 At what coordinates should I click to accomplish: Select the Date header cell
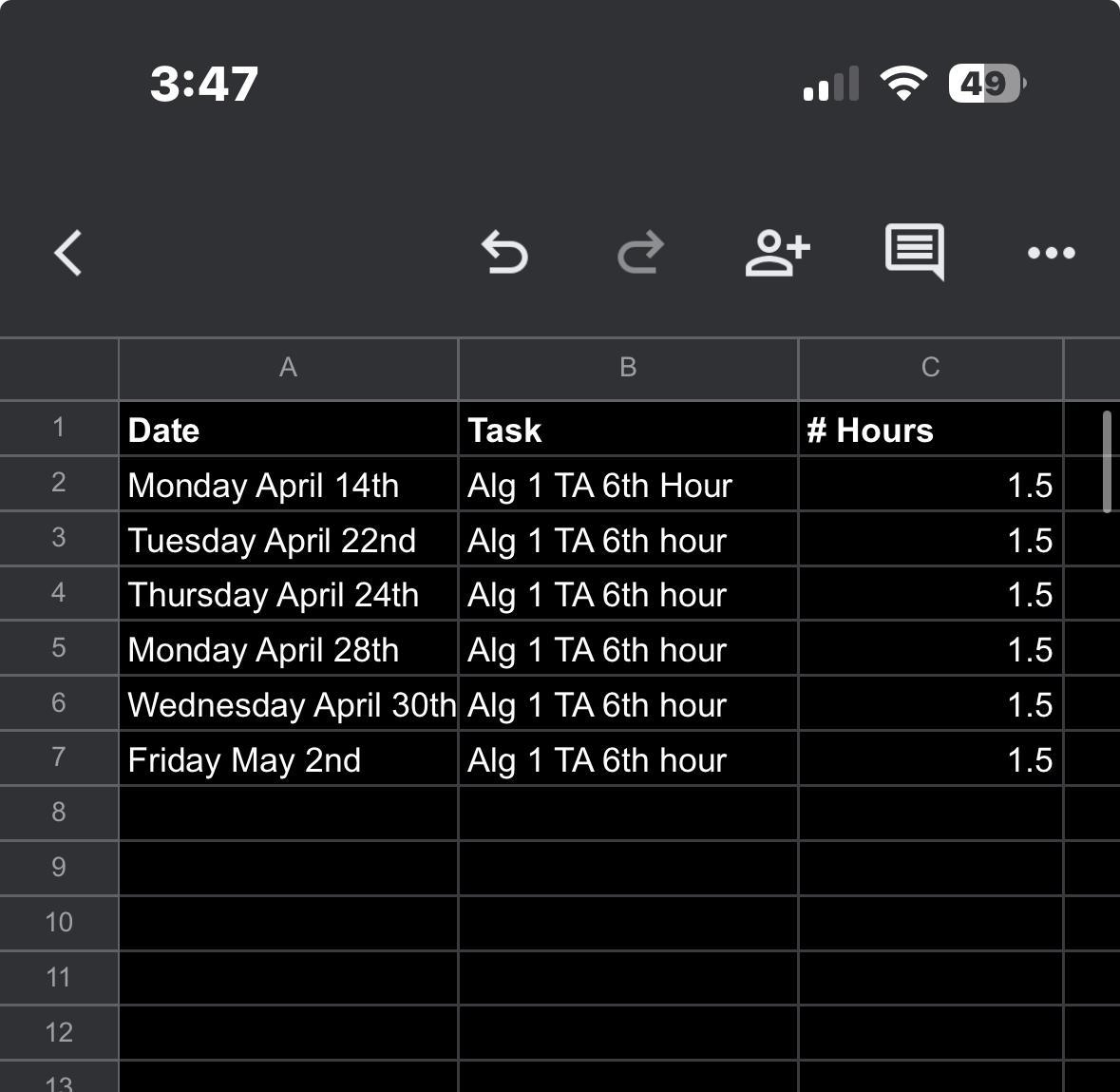point(288,430)
